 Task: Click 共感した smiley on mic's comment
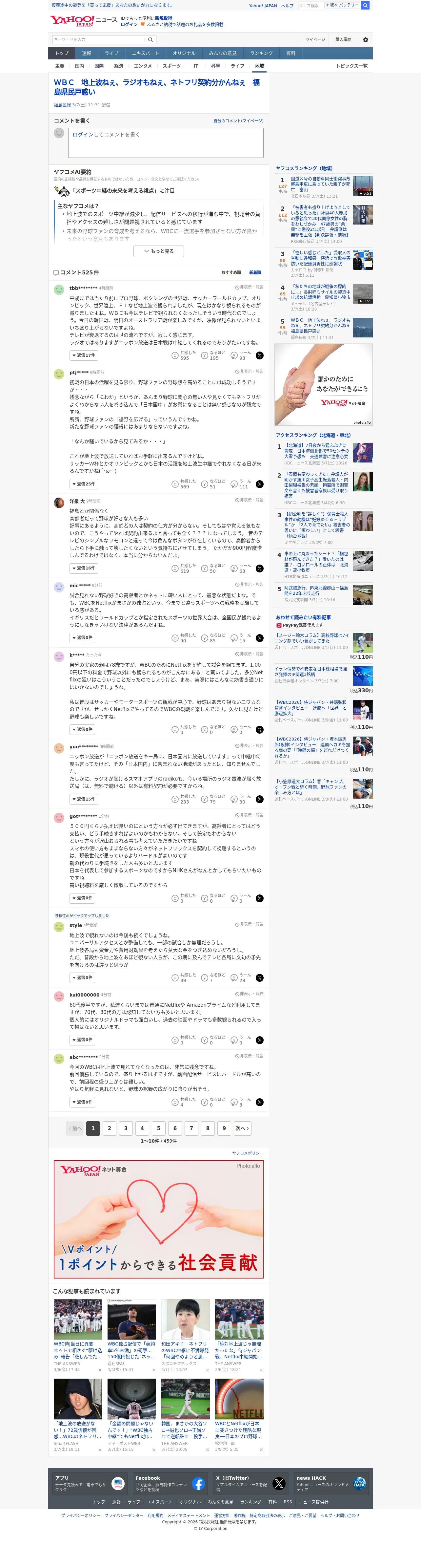175,638
